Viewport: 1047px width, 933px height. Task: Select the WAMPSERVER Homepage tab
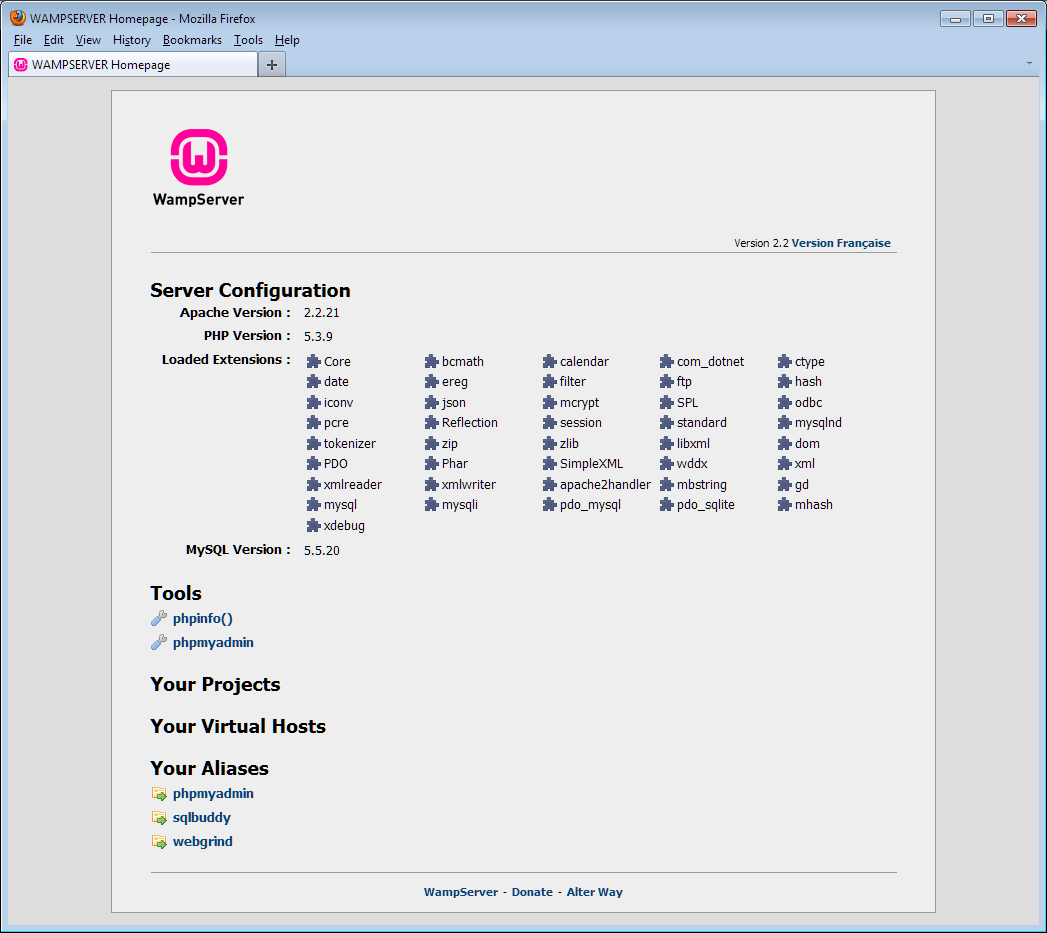click(133, 65)
